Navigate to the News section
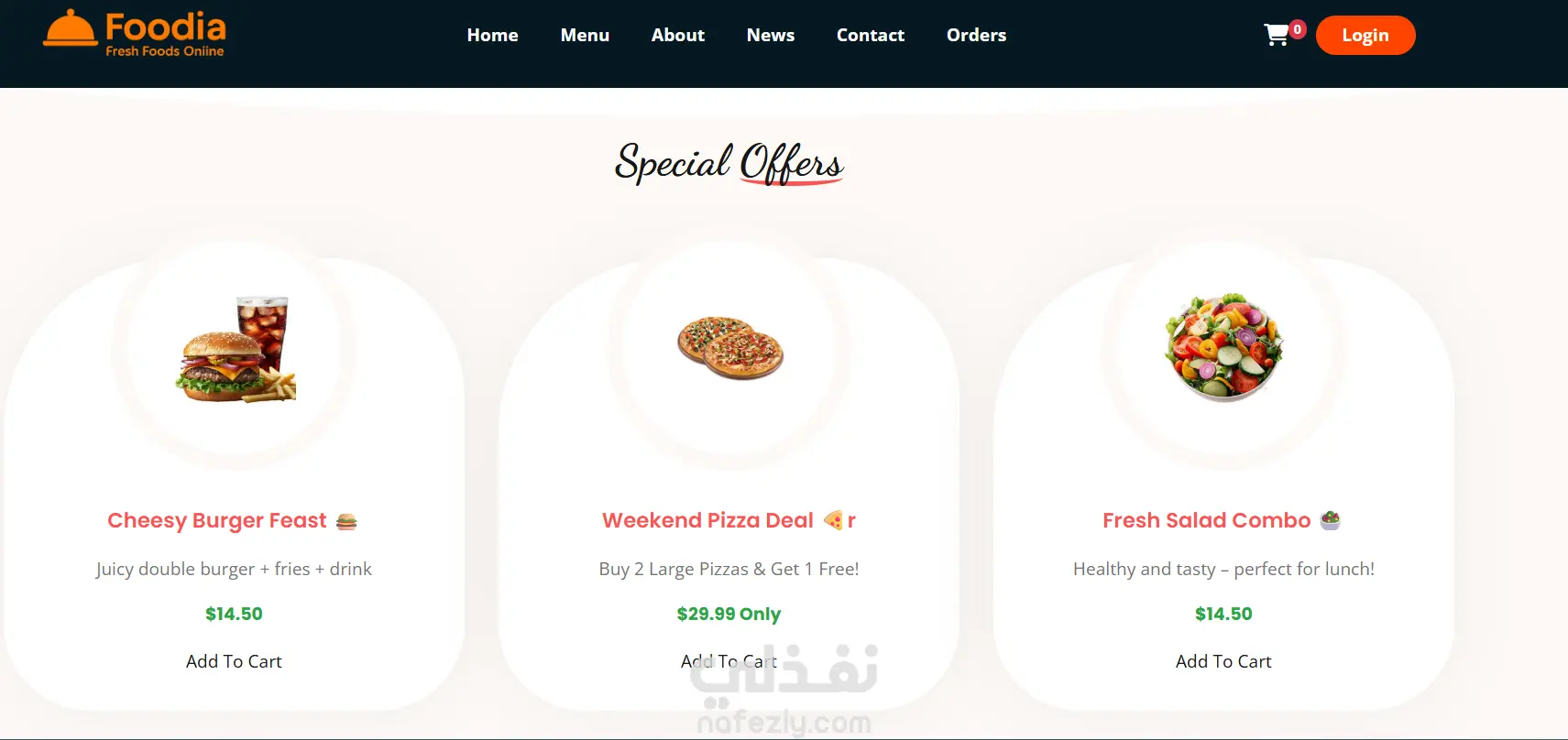The image size is (1568, 740). tap(770, 35)
